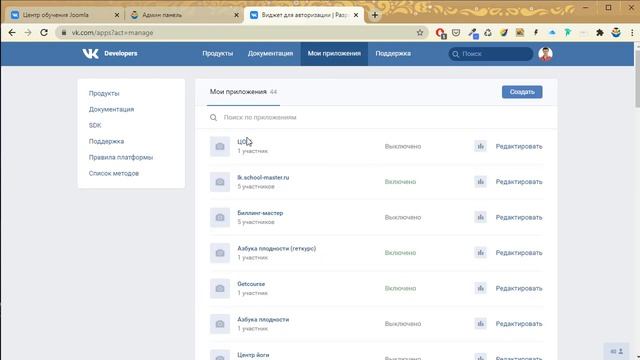
Task: Click Биллинг-мастер app camera thumbnail
Action: 220,218
